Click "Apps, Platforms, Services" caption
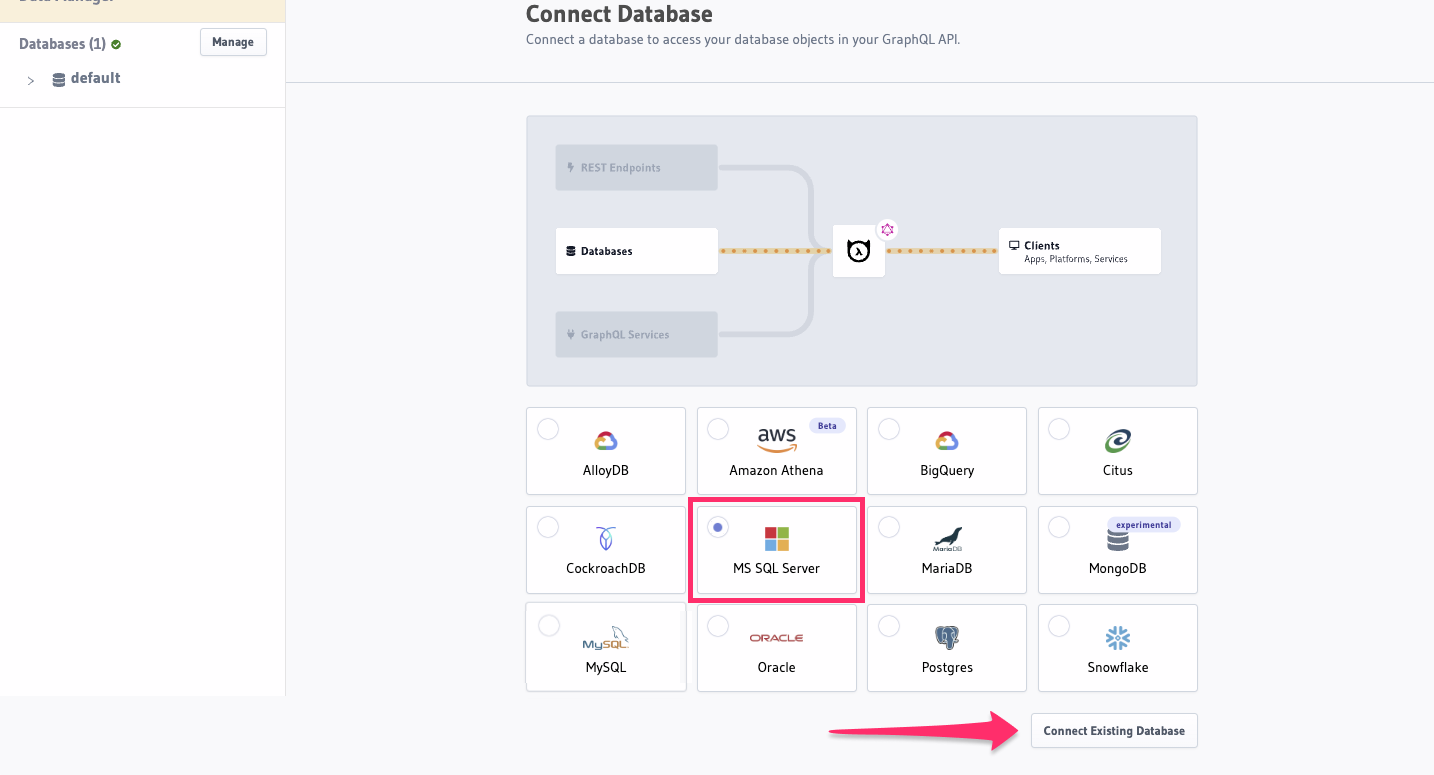This screenshot has width=1434, height=775. (x=1076, y=259)
